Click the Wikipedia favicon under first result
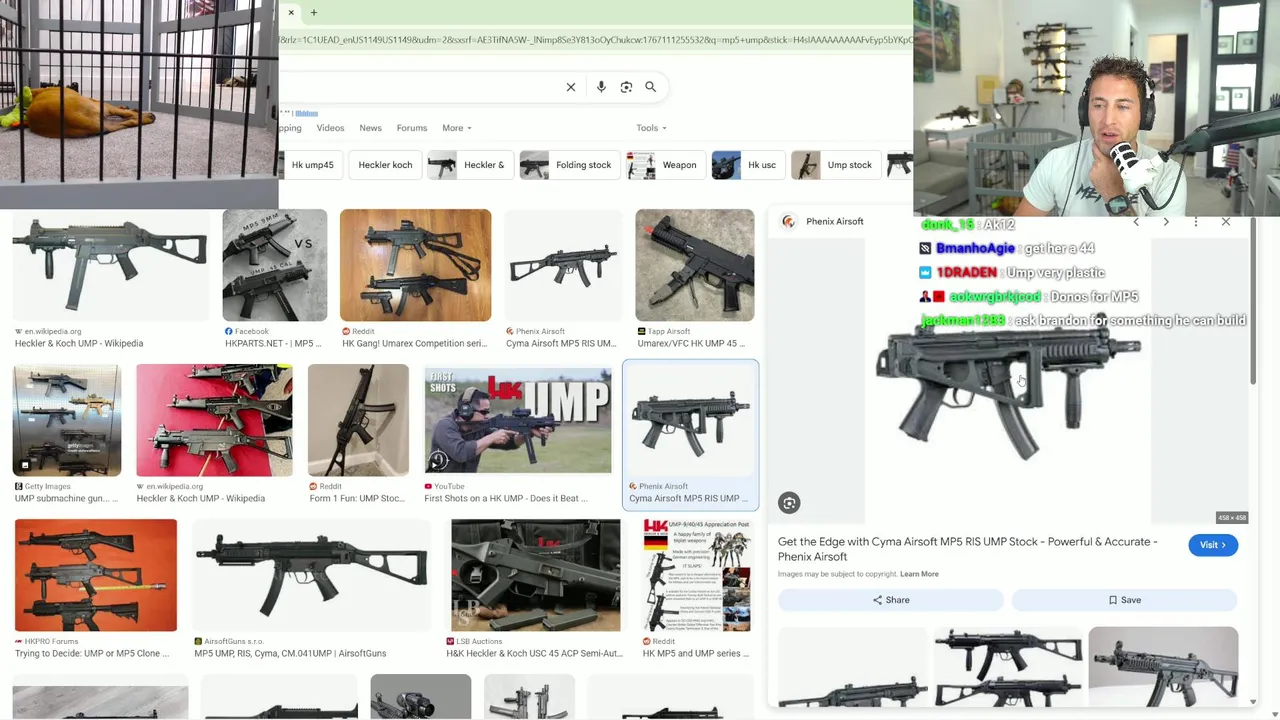The height and width of the screenshot is (720, 1280). point(19,331)
